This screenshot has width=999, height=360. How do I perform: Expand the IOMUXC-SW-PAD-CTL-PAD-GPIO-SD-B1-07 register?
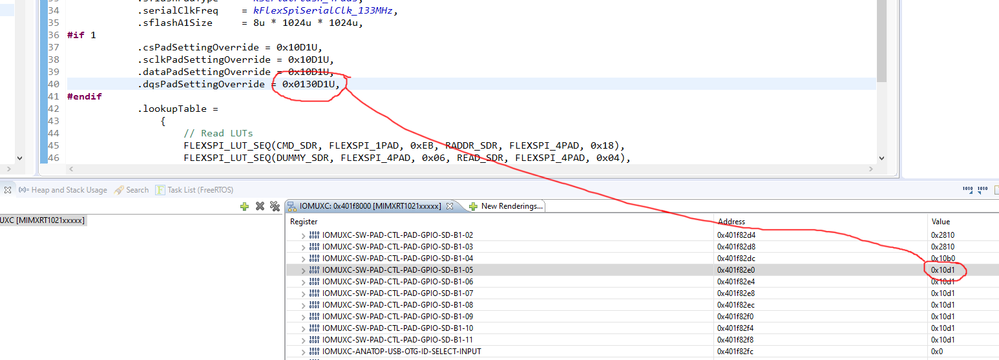tap(303, 293)
